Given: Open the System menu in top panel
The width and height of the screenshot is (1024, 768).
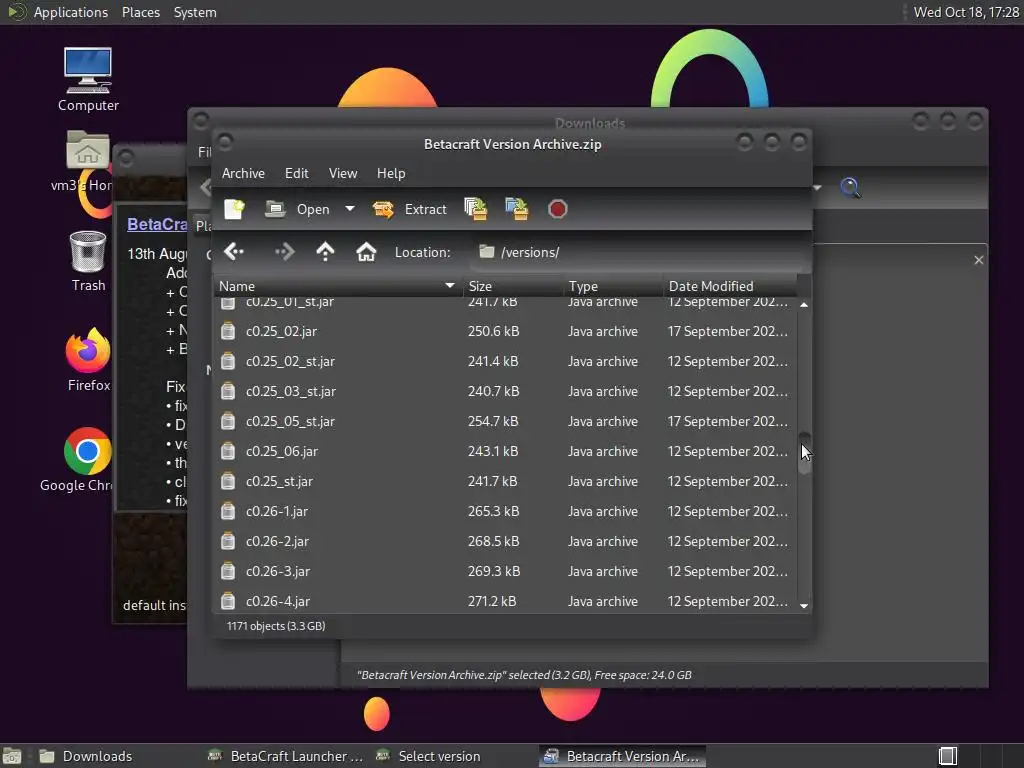Looking at the screenshot, I should coord(195,12).
